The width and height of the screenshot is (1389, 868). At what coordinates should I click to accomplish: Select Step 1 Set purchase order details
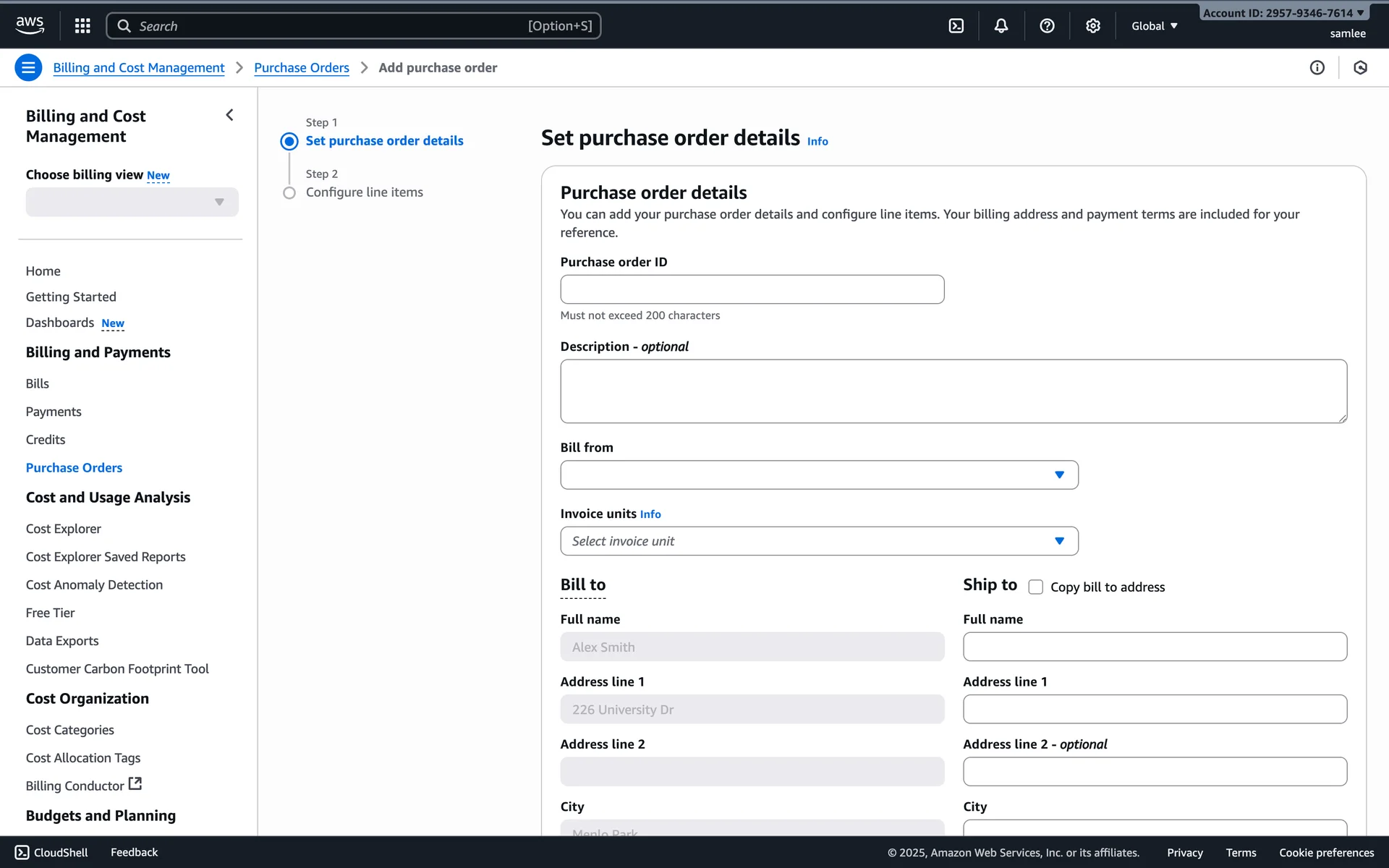click(x=383, y=141)
